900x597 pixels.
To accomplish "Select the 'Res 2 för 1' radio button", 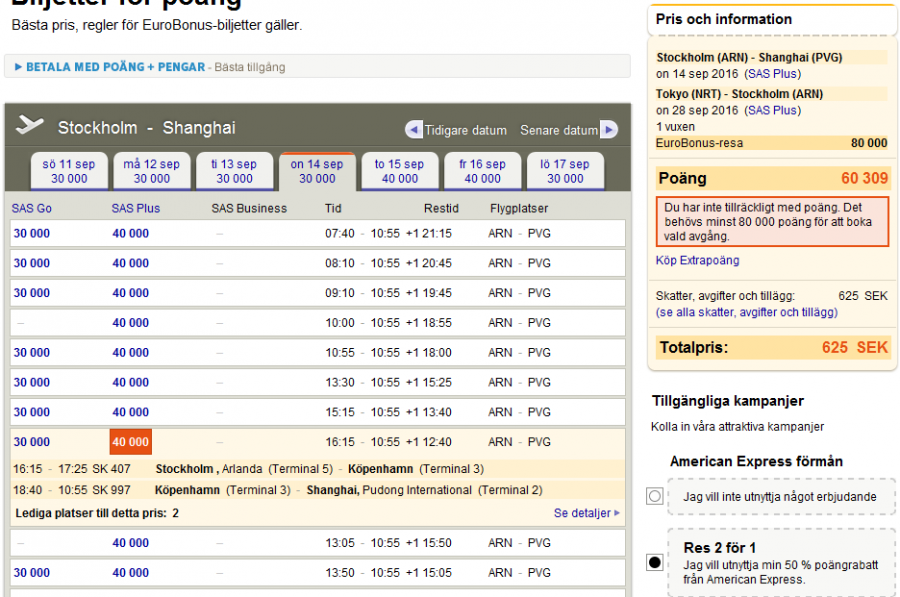I will point(655,563).
